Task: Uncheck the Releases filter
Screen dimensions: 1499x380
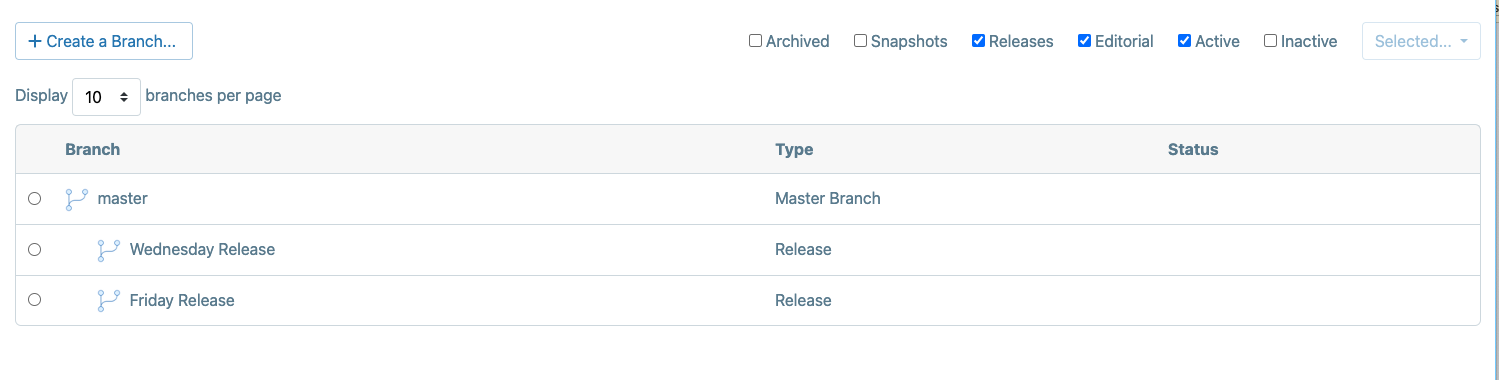Action: pos(979,41)
